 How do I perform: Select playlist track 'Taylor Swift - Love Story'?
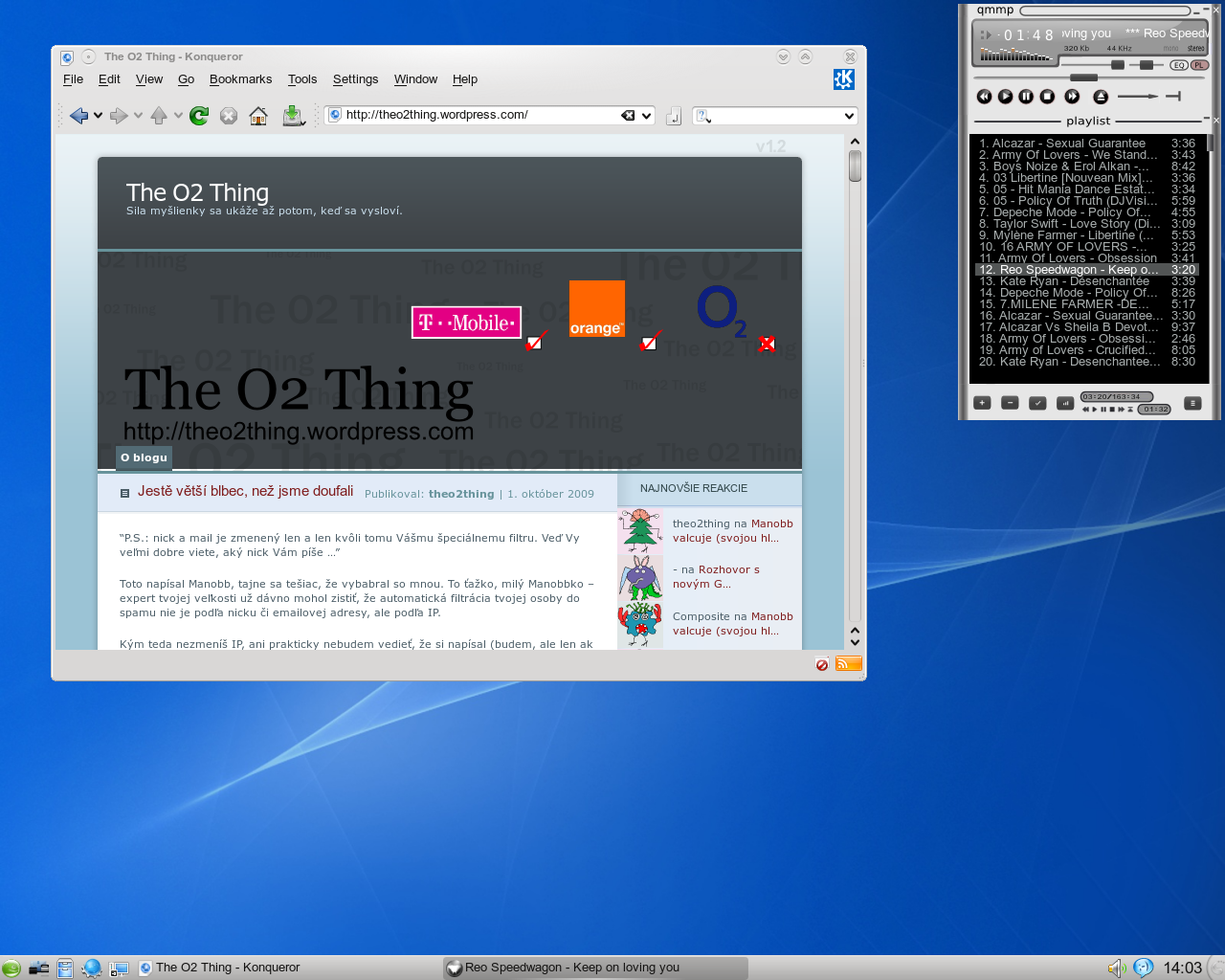(1086, 224)
